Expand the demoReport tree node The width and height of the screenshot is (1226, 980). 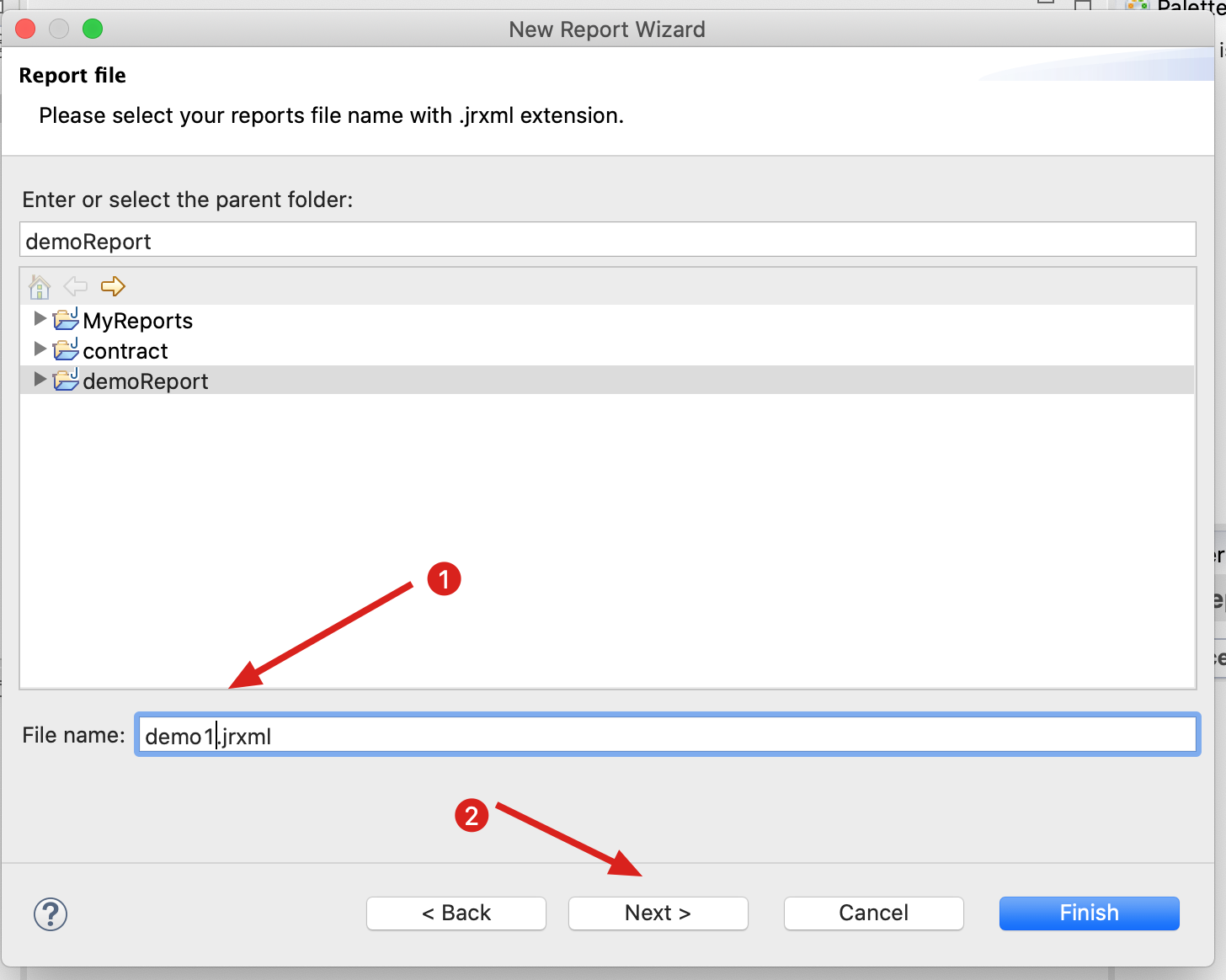[x=39, y=380]
